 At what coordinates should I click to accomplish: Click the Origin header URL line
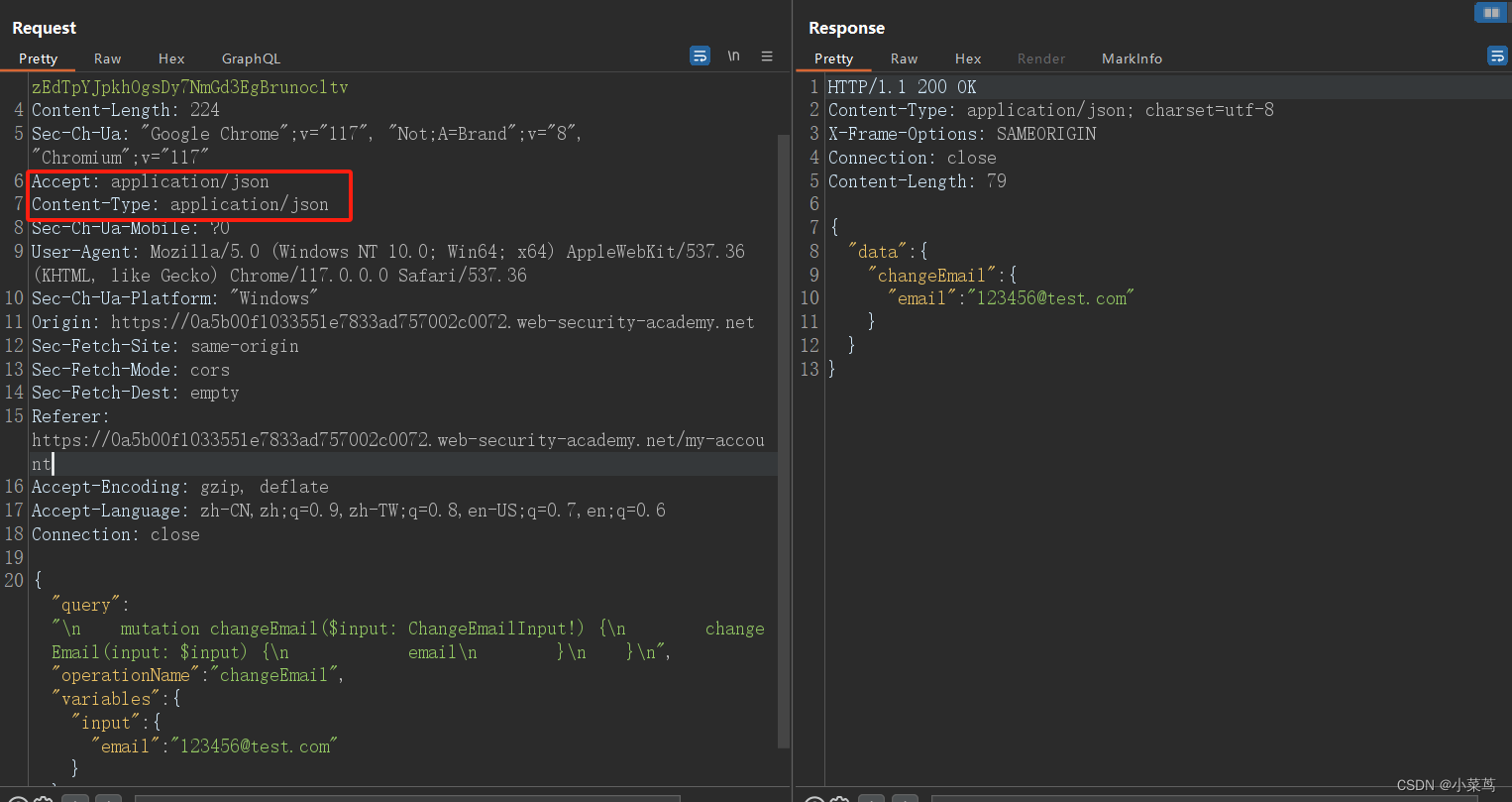(x=393, y=322)
